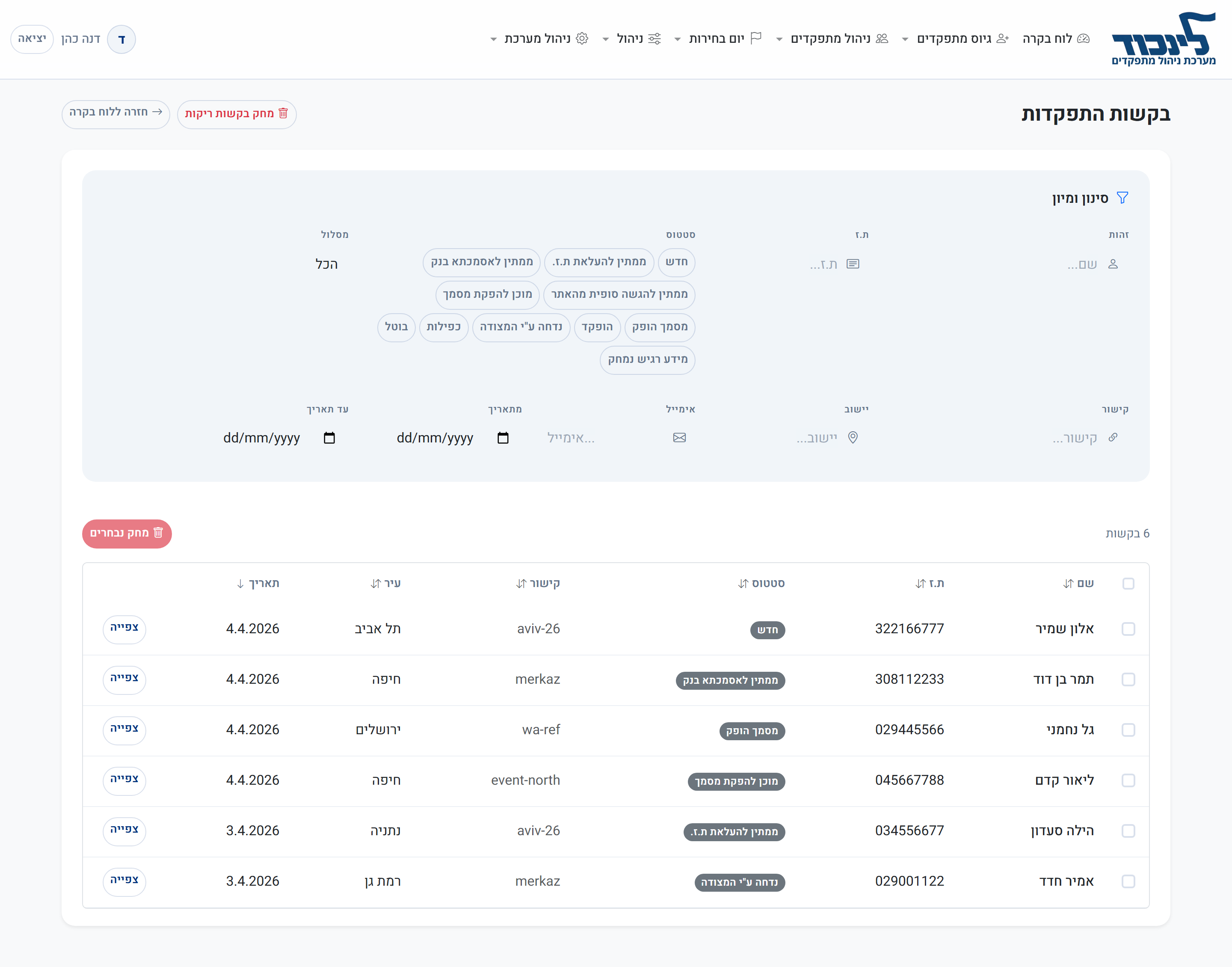Viewport: 1232px width, 967px height.
Task: Check the select-all checkbox in table header
Action: (x=1128, y=584)
